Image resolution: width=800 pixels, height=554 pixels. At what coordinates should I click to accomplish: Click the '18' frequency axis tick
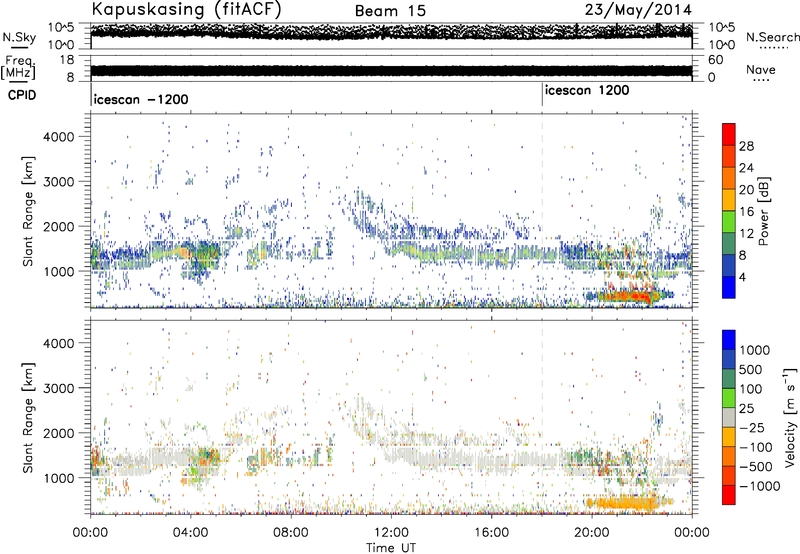click(x=66, y=60)
